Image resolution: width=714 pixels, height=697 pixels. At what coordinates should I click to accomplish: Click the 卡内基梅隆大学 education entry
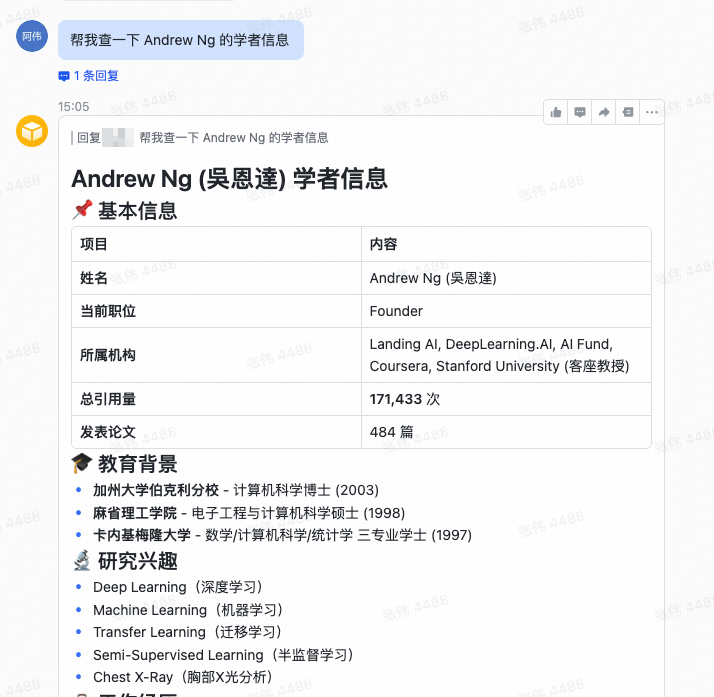pos(282,535)
